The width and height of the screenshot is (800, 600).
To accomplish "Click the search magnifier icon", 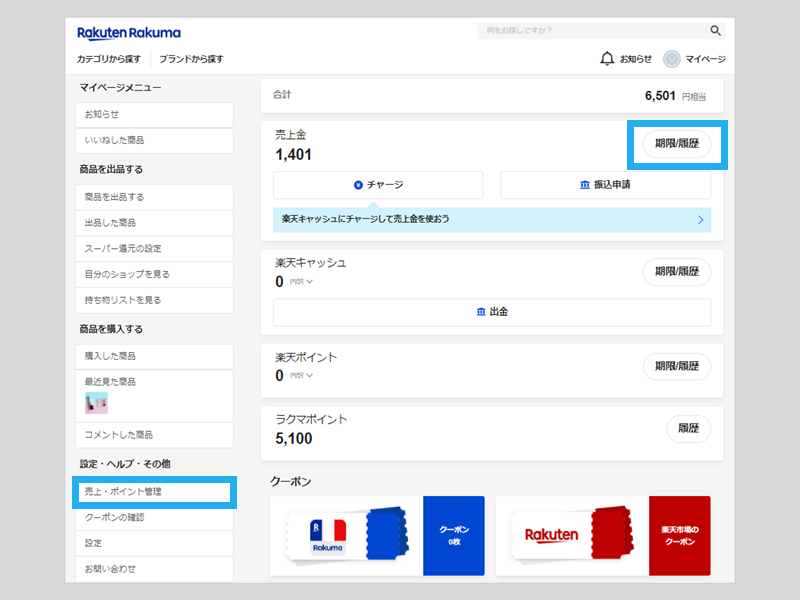I will 715,31.
